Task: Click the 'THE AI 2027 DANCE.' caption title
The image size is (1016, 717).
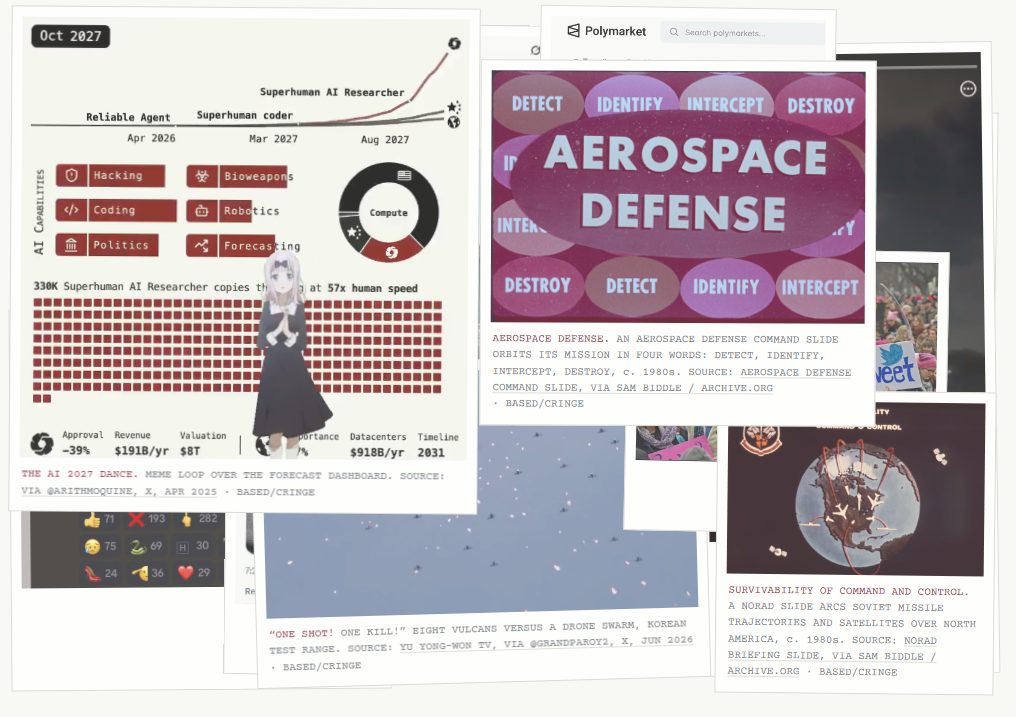Action: pos(79,474)
